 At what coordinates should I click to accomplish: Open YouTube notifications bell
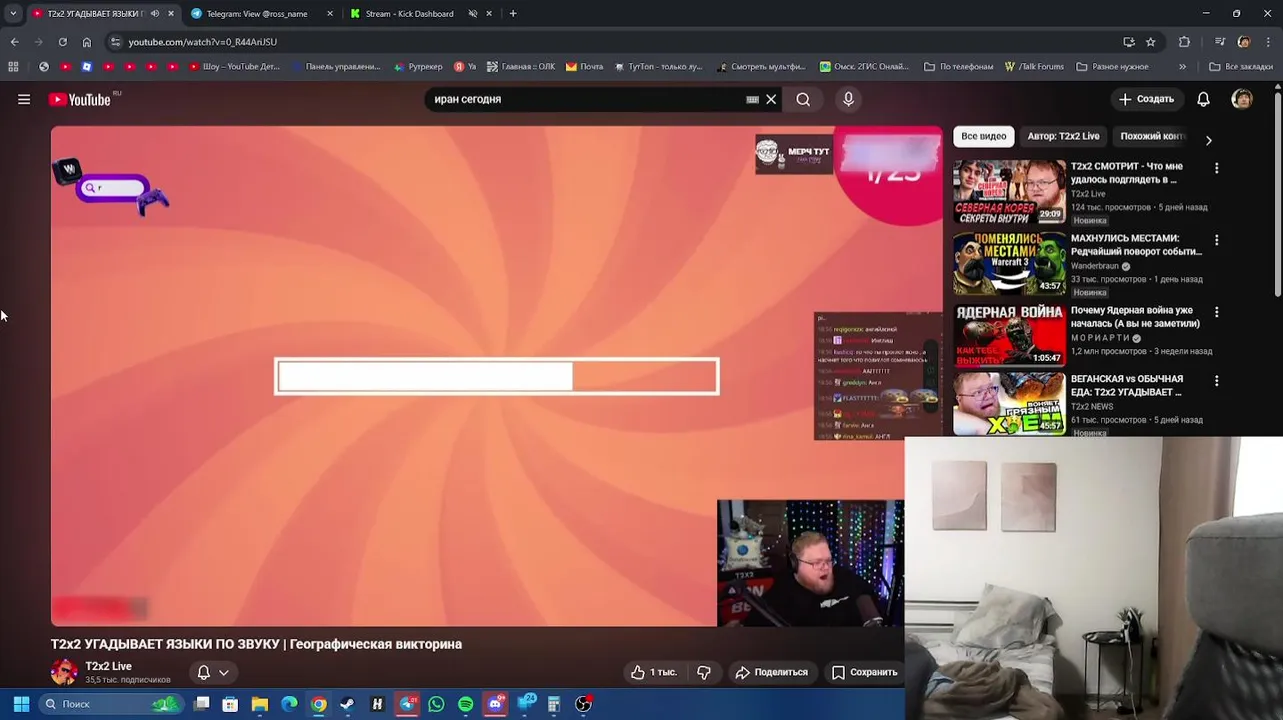coord(1203,99)
